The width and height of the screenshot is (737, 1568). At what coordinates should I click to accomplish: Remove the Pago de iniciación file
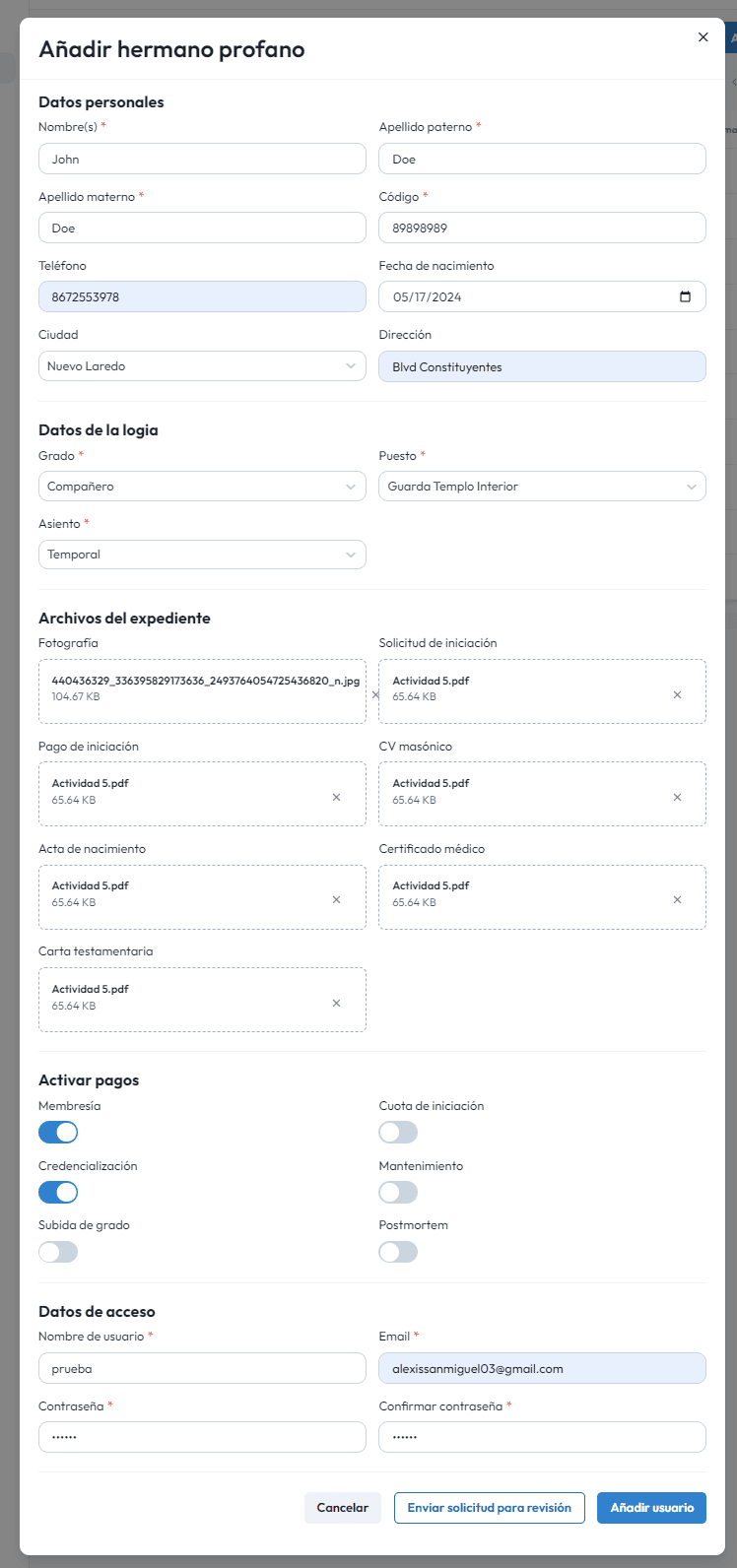coord(336,797)
